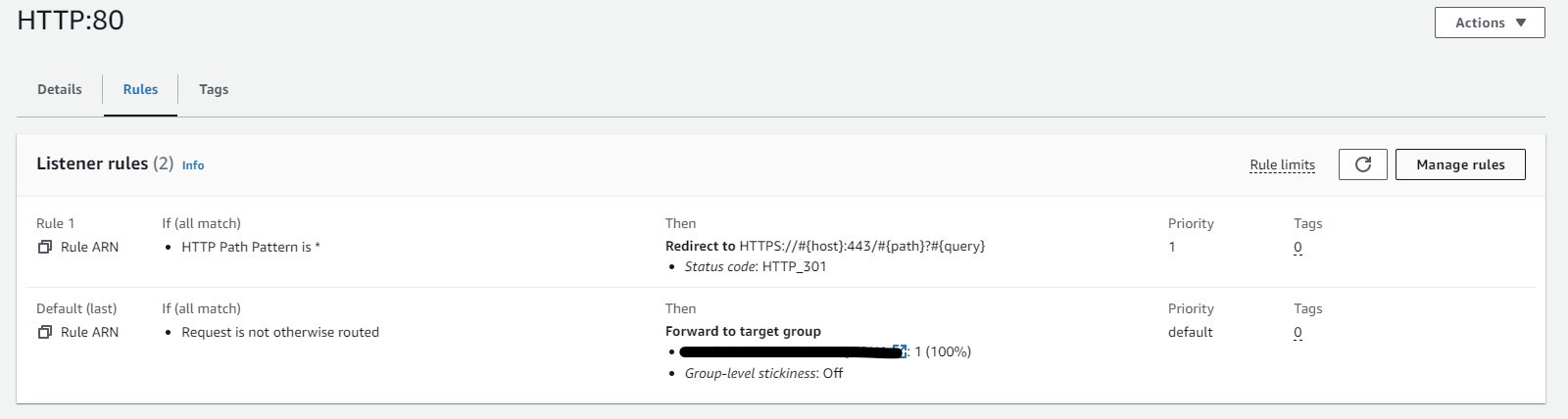The image size is (1568, 419).
Task: Open the redacted target group link
Action: [784, 351]
